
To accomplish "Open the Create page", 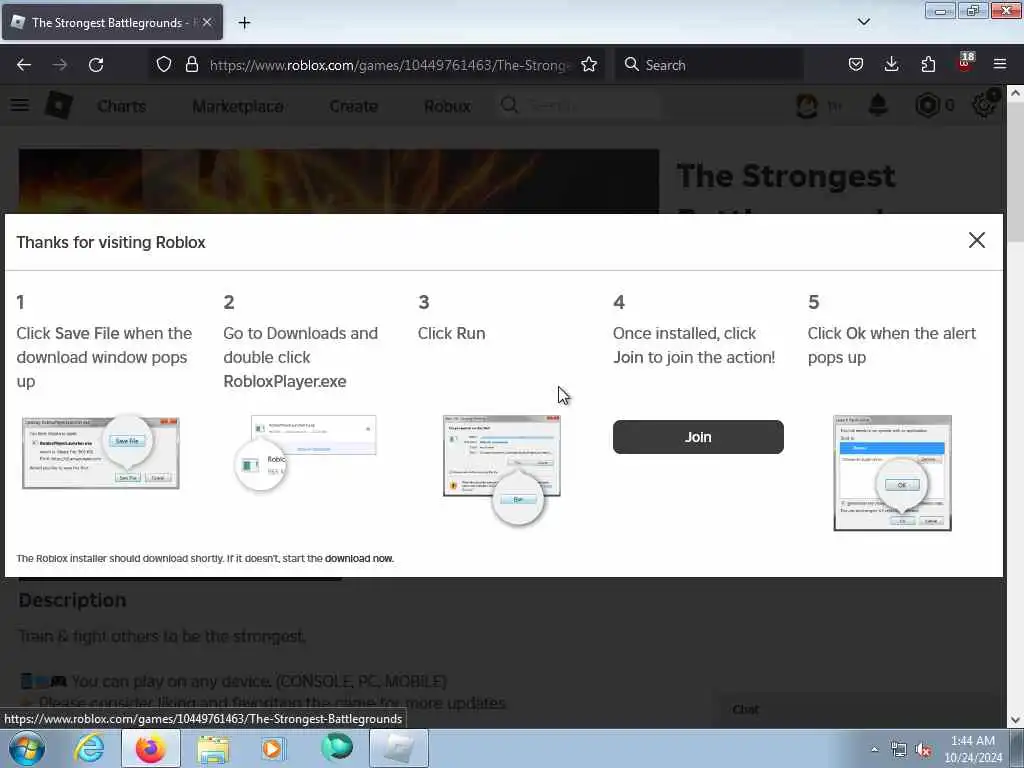I will coord(353,106).
